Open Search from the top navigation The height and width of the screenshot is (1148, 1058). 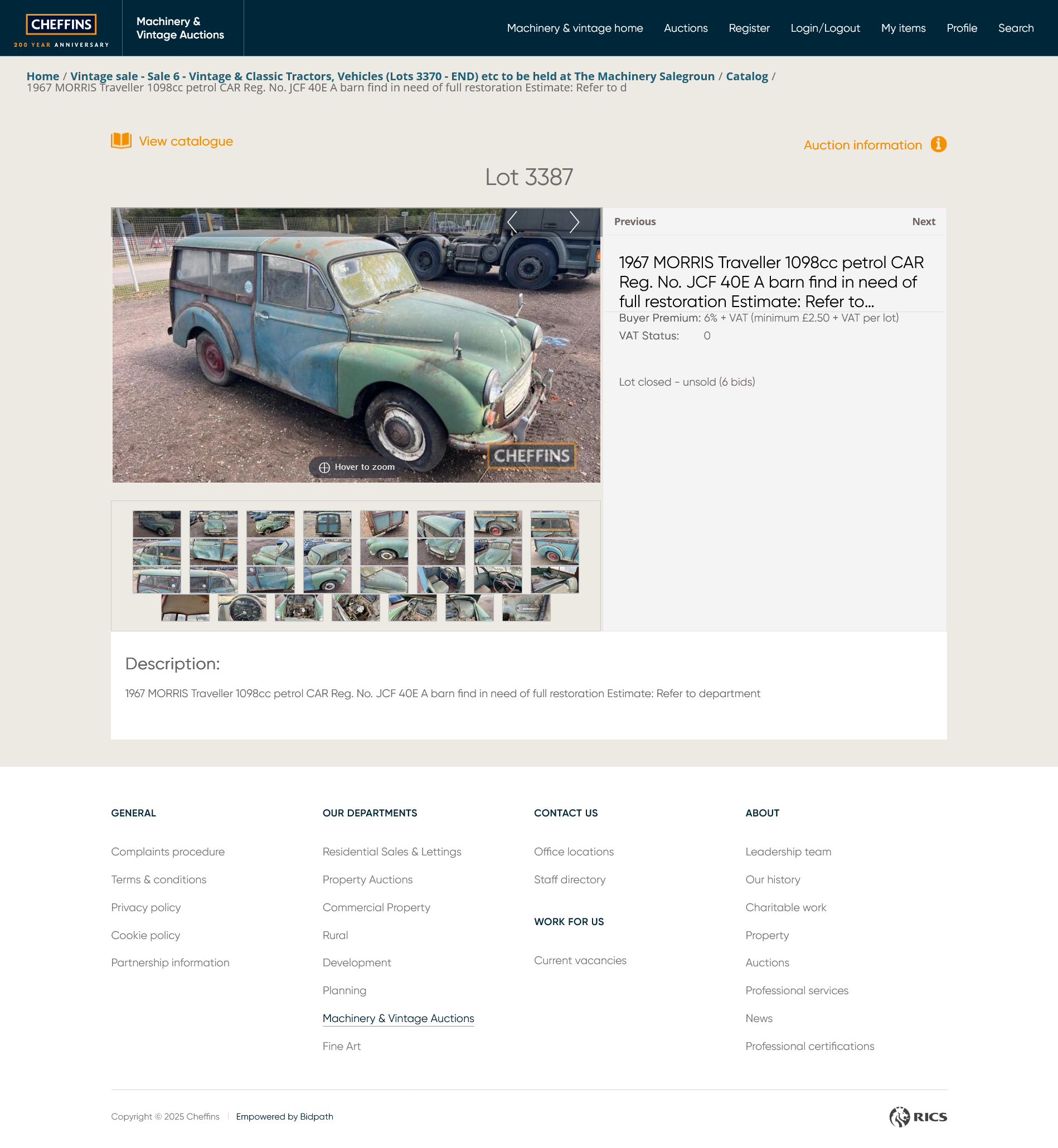pyautogui.click(x=1016, y=28)
